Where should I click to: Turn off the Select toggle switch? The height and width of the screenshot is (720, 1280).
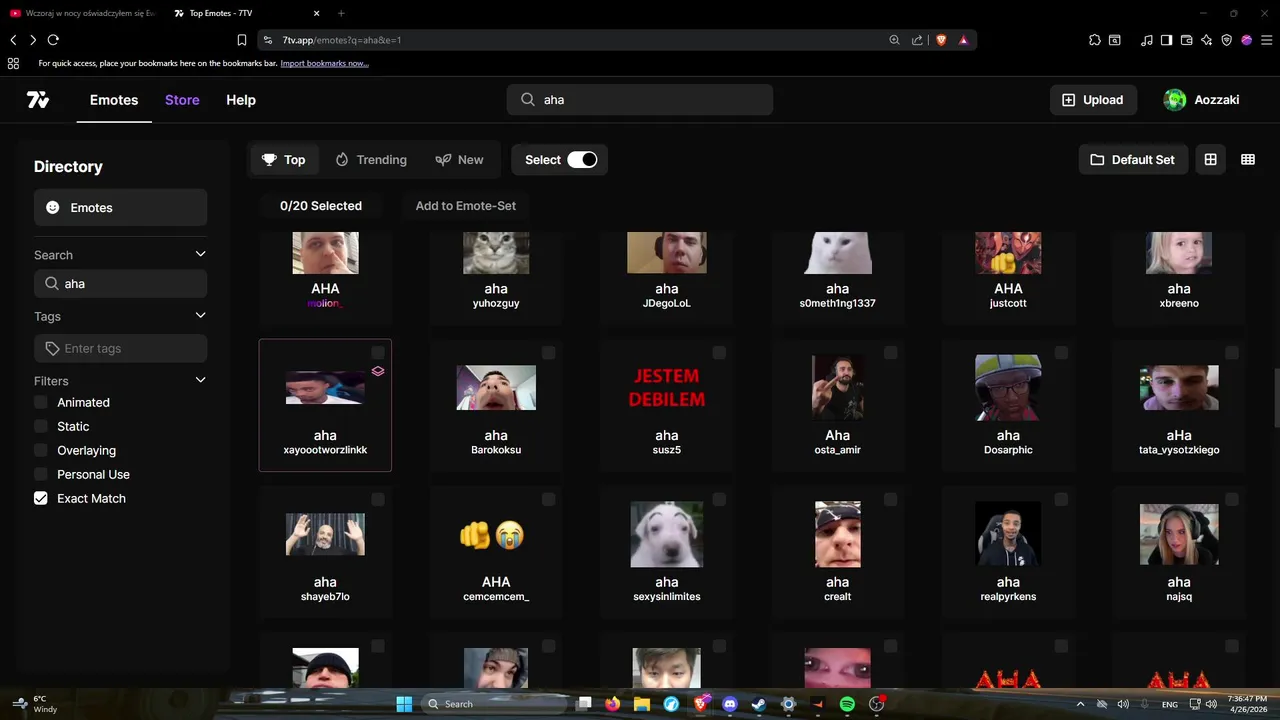pos(582,160)
